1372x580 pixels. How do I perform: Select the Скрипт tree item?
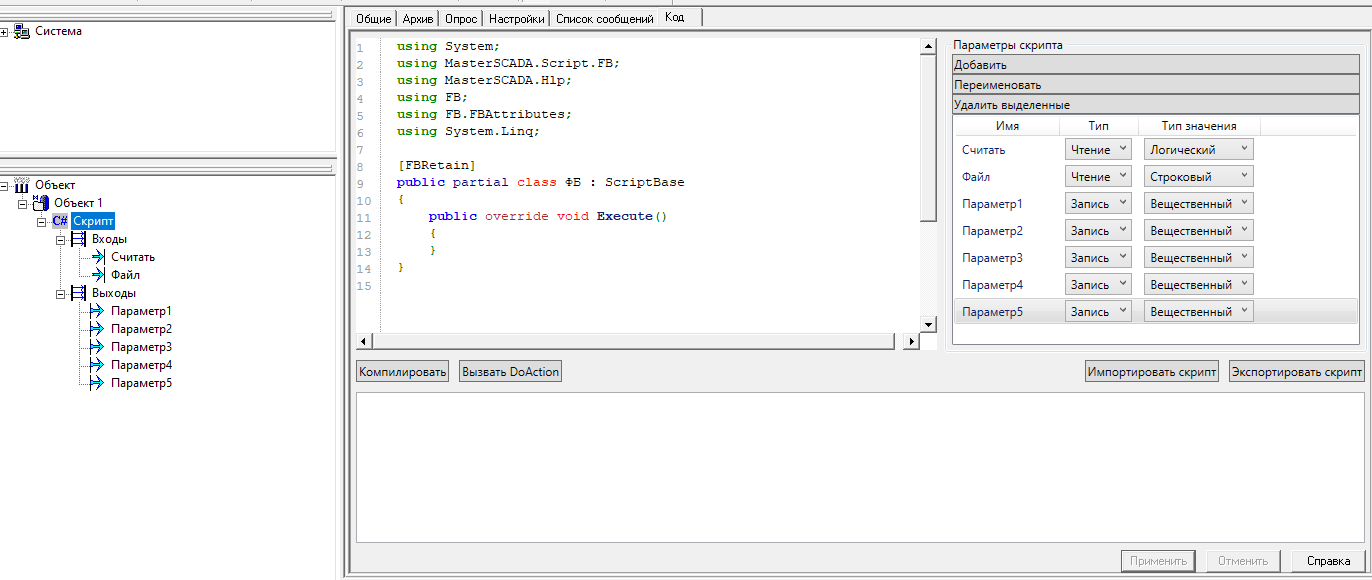(94, 221)
